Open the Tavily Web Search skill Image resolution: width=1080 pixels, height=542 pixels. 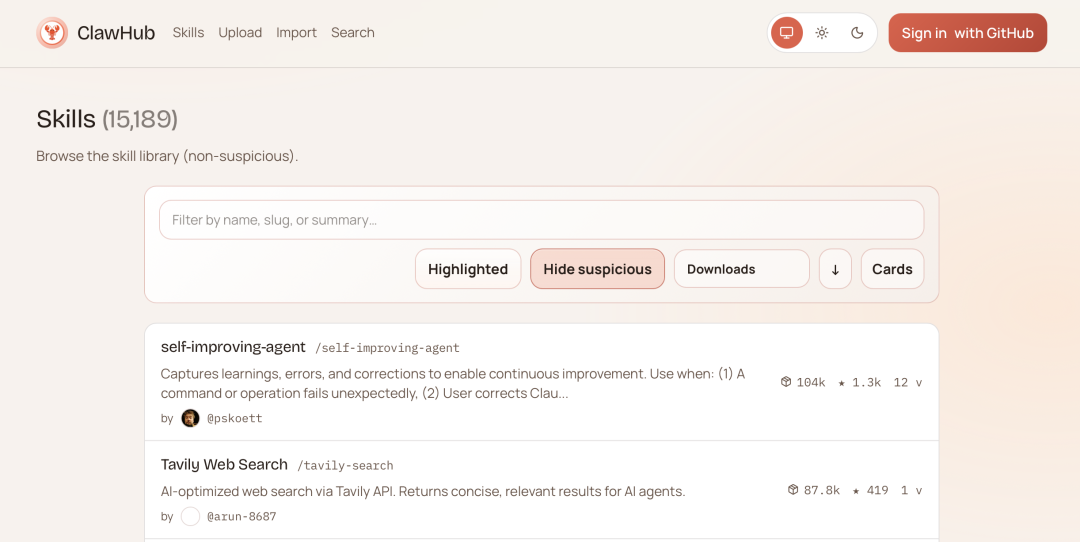click(x=224, y=465)
